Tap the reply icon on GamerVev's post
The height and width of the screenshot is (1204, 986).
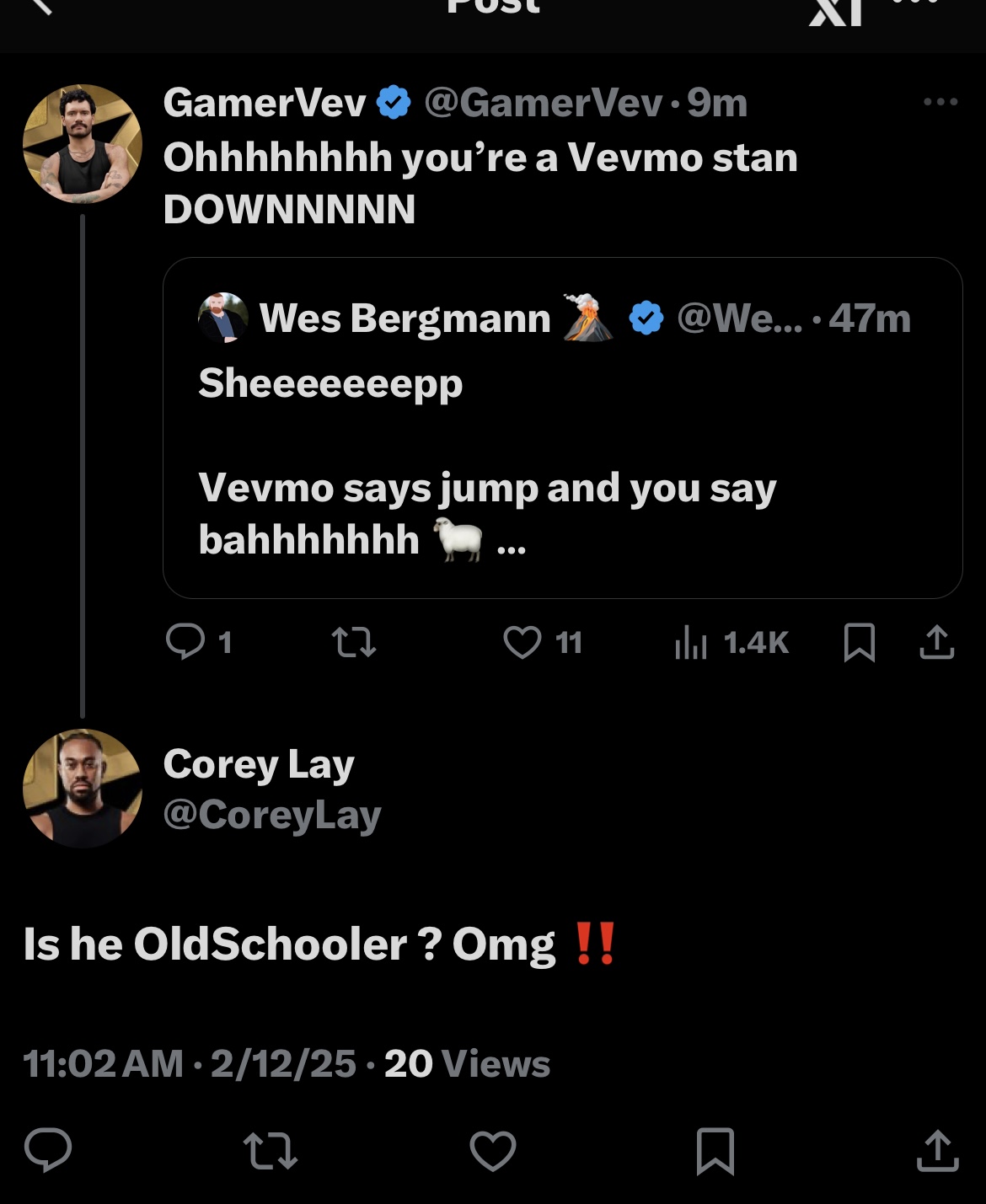click(x=185, y=642)
